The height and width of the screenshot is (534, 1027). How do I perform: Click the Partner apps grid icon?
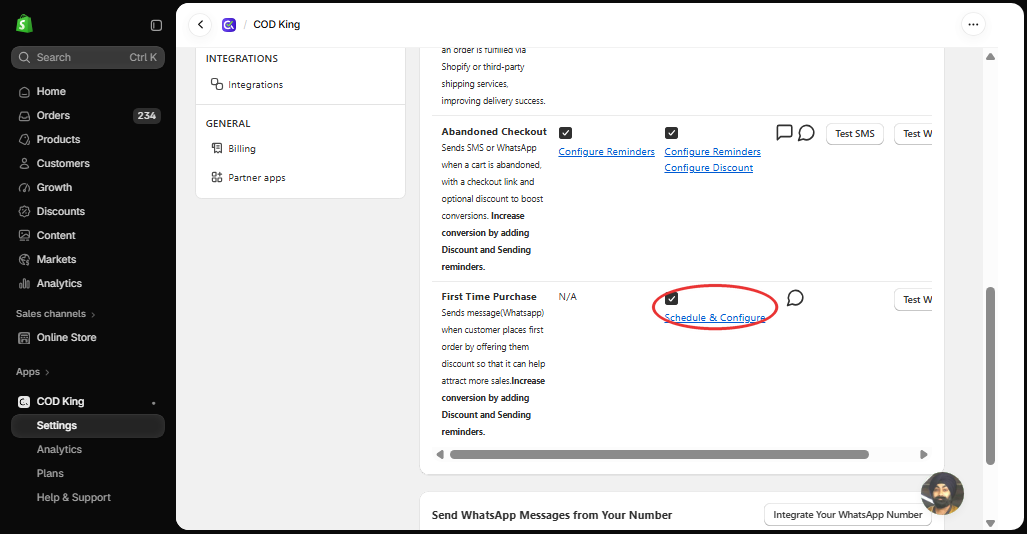coord(217,177)
